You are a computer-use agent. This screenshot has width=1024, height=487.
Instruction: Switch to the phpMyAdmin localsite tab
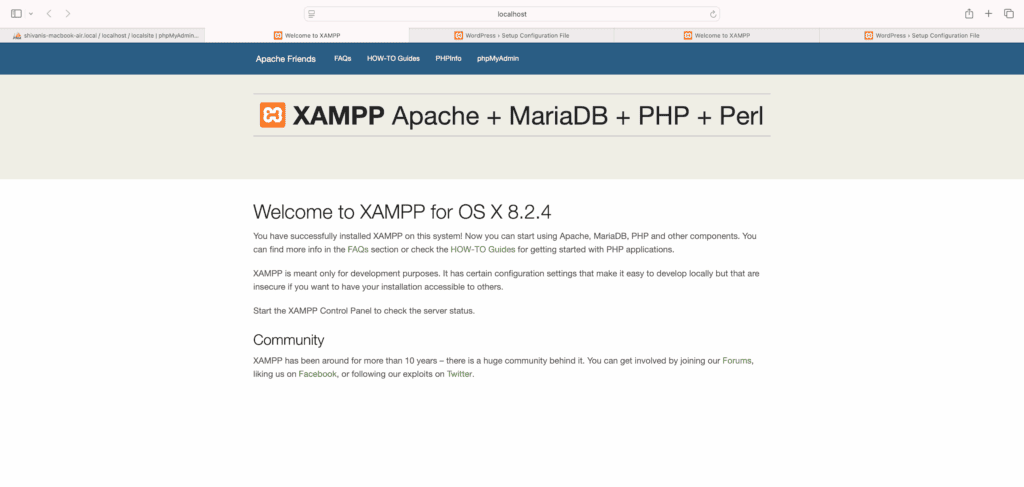pos(103,35)
